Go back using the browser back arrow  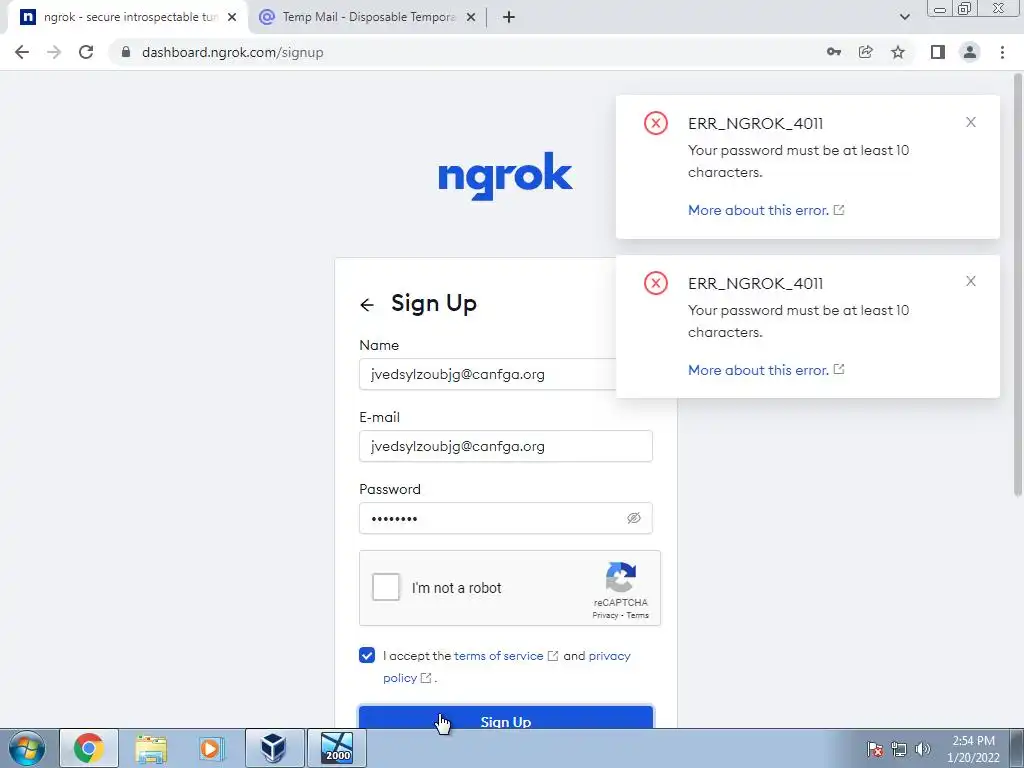(22, 52)
